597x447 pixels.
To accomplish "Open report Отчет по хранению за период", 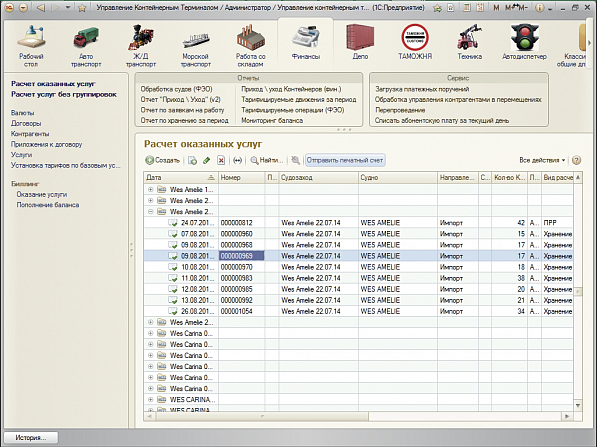I will click(x=184, y=120).
